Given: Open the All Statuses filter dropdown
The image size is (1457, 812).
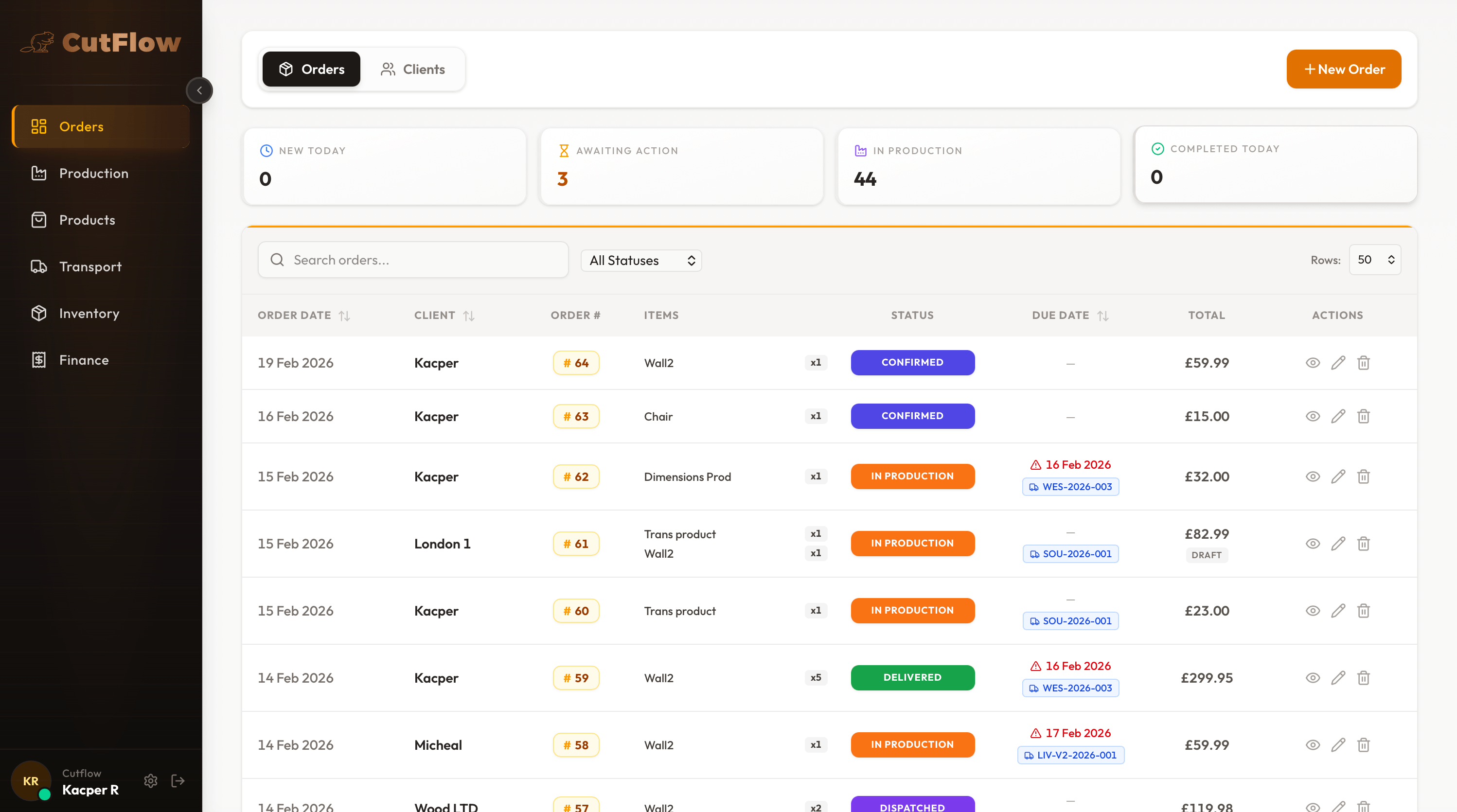Looking at the screenshot, I should [641, 260].
